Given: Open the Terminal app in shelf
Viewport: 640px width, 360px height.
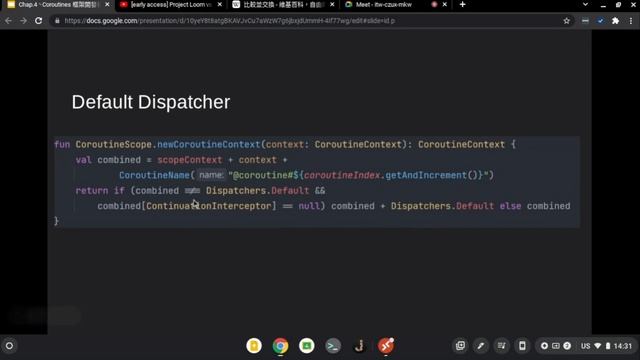Looking at the screenshot, I should [x=333, y=346].
